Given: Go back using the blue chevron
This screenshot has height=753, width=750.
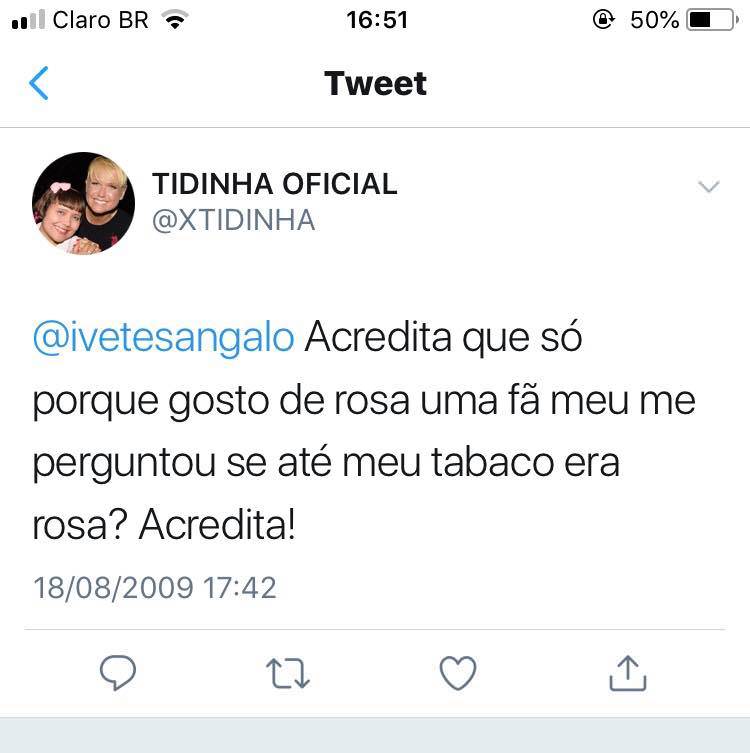Looking at the screenshot, I should click(39, 83).
